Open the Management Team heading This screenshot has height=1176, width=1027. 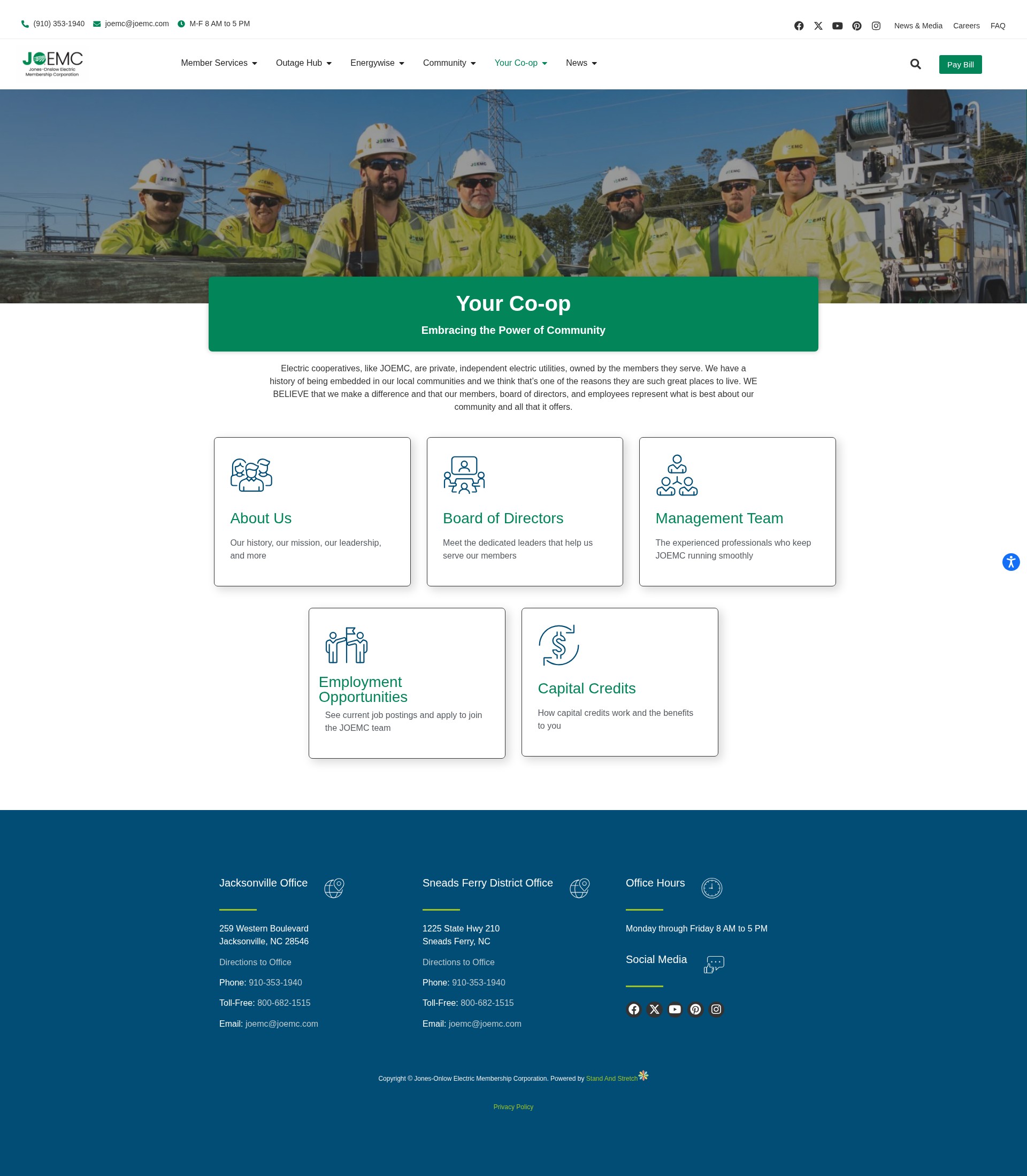[719, 518]
